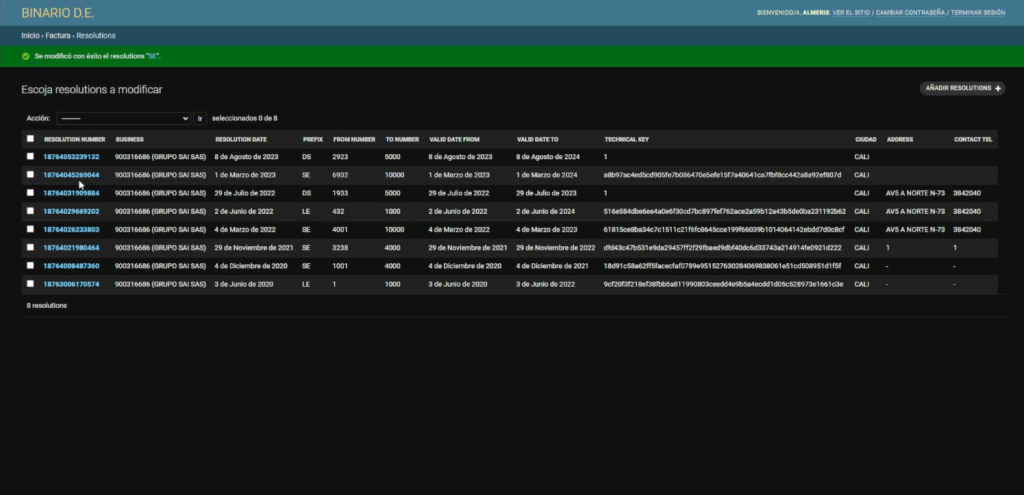Viewport: 1024px width, 495px height.
Task: Sort by ADDRESS column header
Action: (900, 140)
